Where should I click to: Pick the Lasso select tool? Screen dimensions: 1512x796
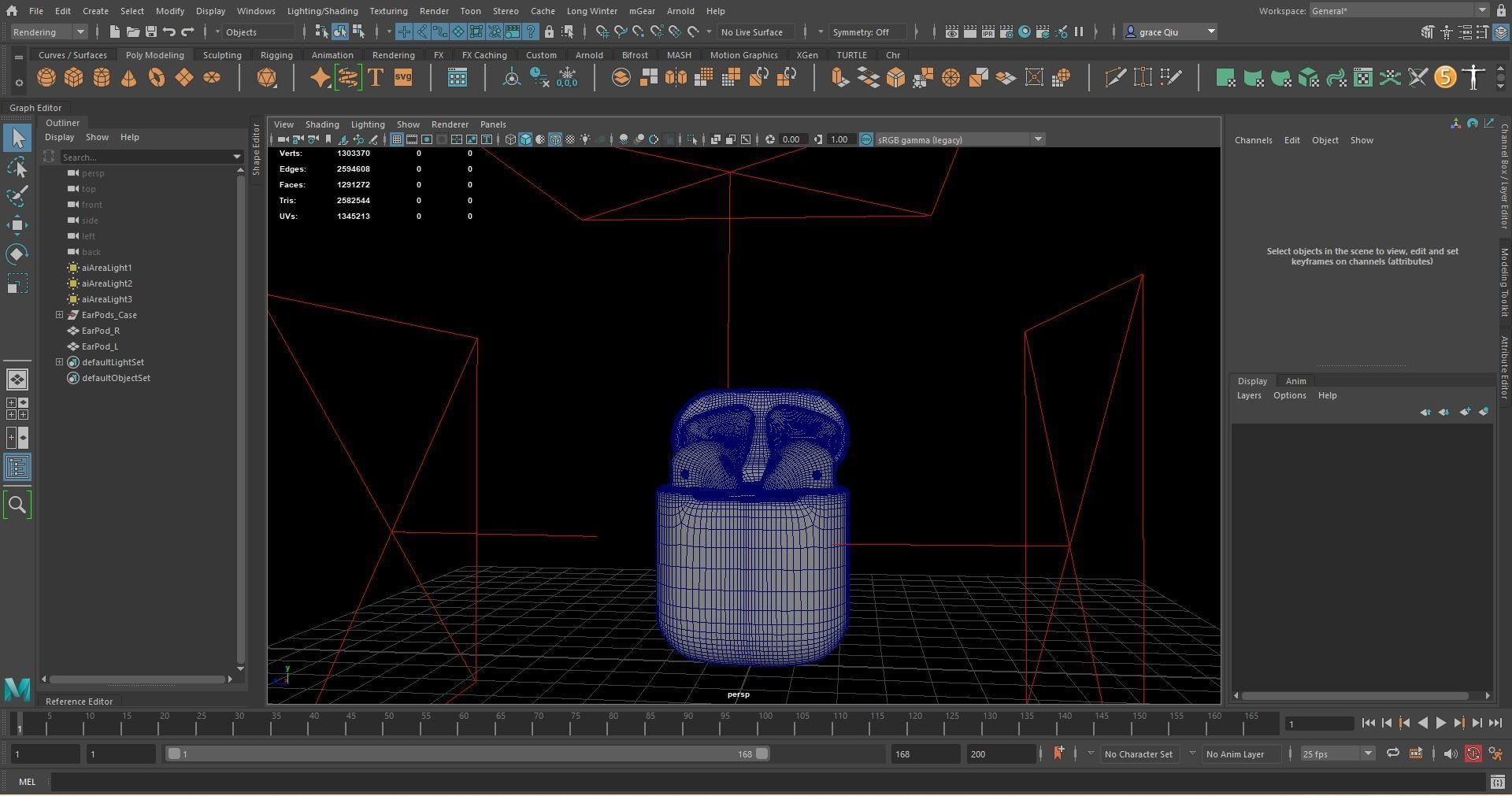[17, 167]
